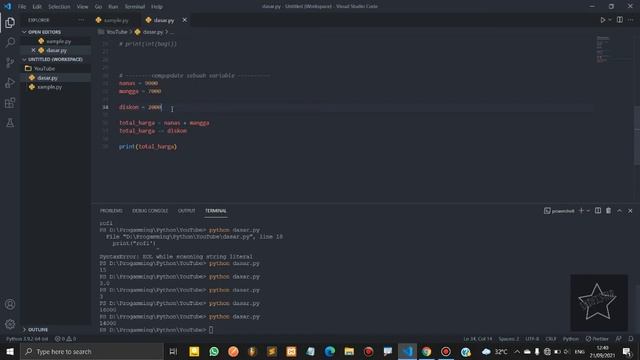Image resolution: width=640 pixels, height=360 pixels.
Task: Open the Testing flask view
Action: pyautogui.click(x=10, y=122)
